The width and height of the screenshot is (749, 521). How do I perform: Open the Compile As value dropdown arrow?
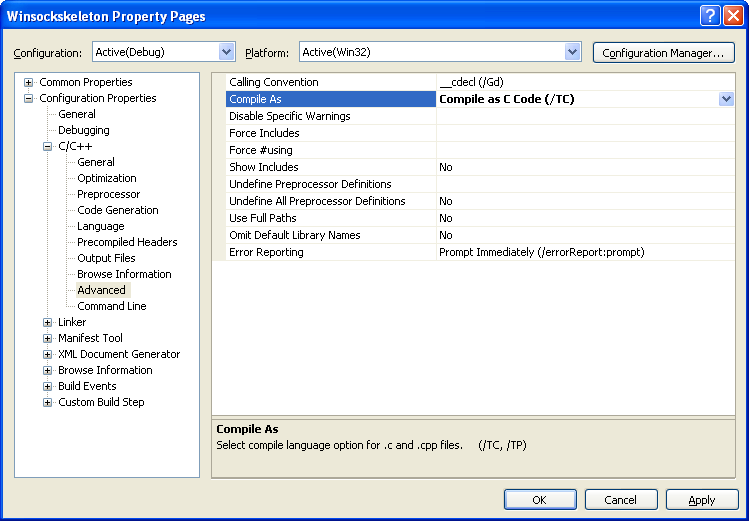(726, 99)
